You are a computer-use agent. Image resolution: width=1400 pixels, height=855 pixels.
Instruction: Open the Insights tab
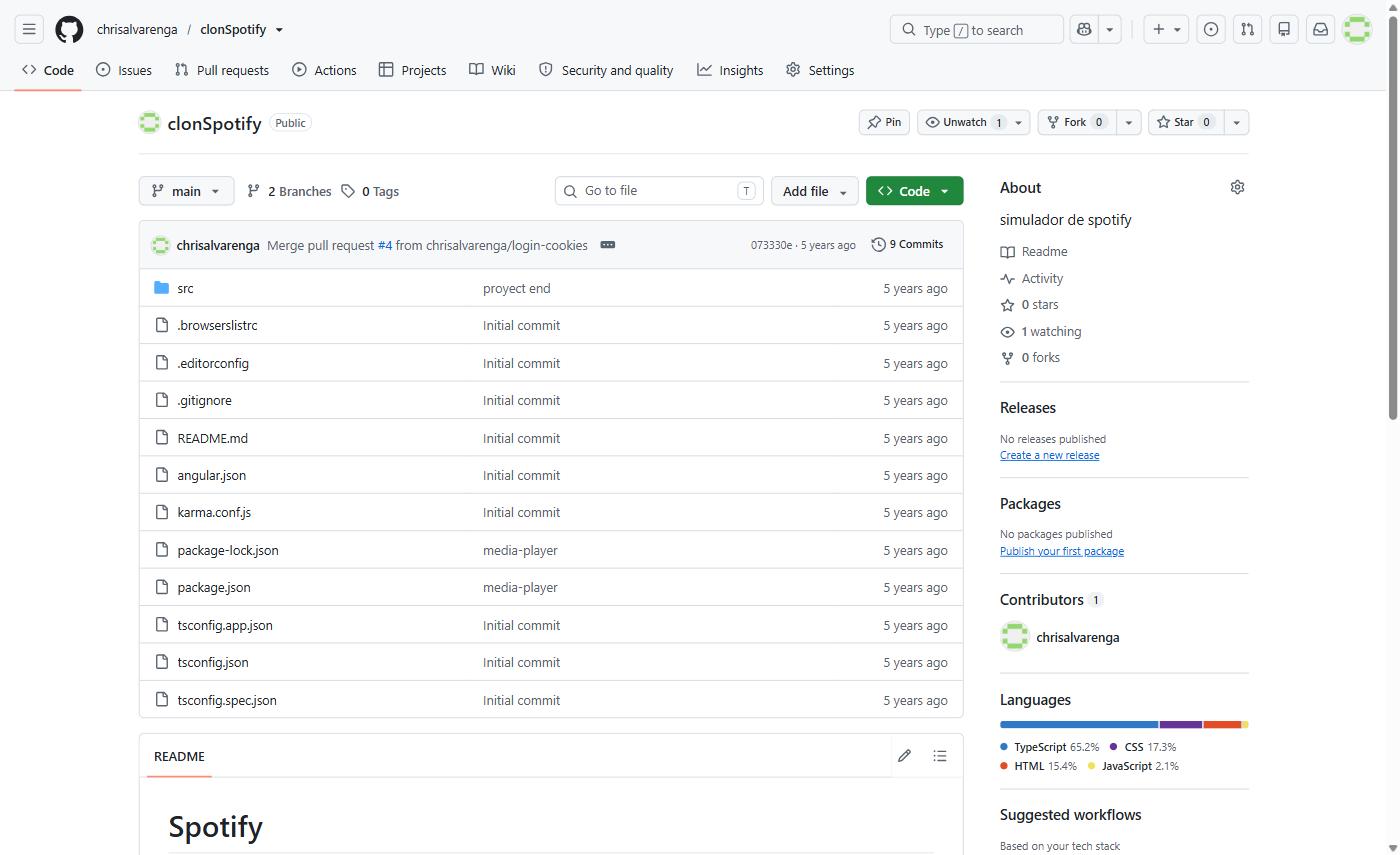click(x=730, y=70)
